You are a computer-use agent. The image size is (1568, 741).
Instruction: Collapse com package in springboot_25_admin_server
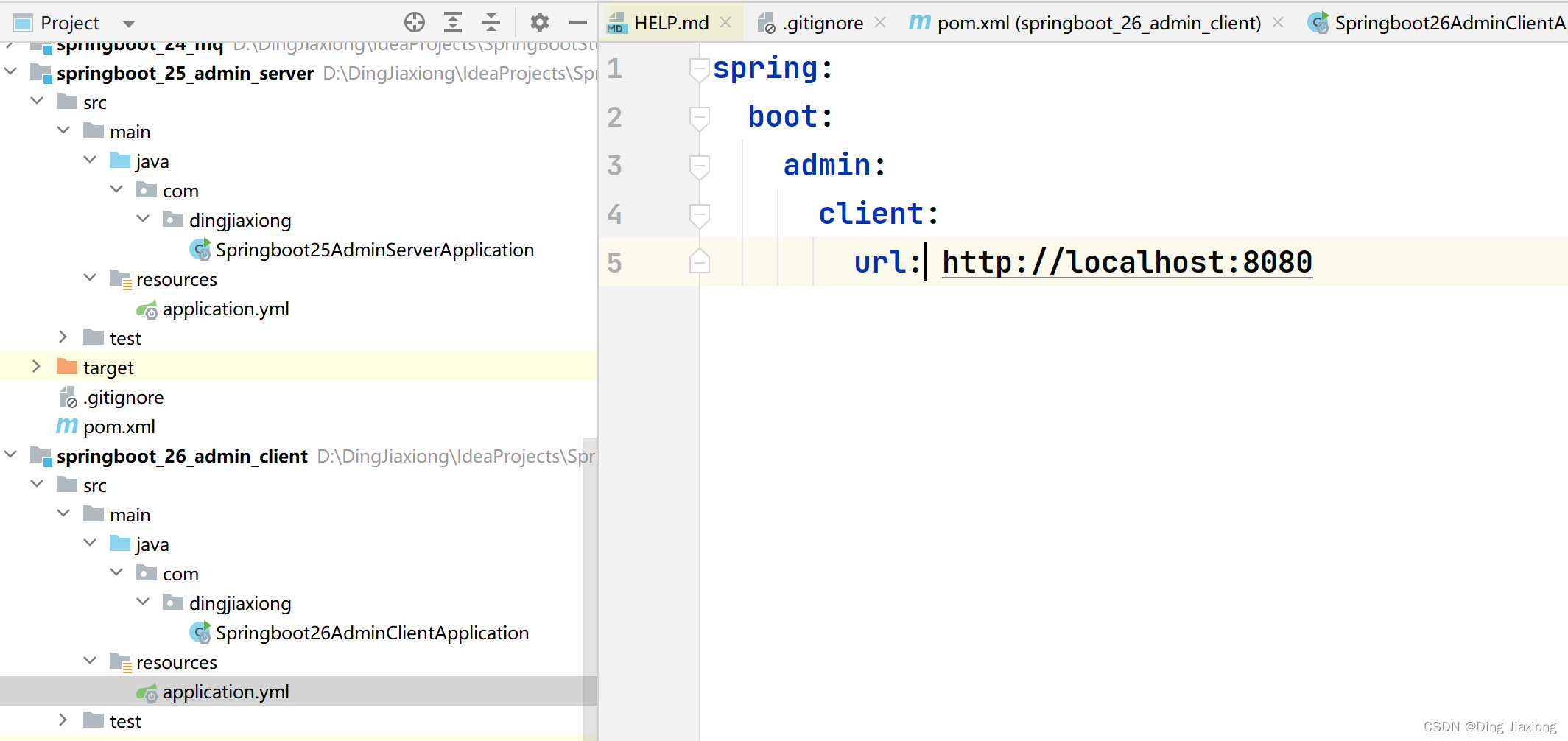[x=117, y=189]
